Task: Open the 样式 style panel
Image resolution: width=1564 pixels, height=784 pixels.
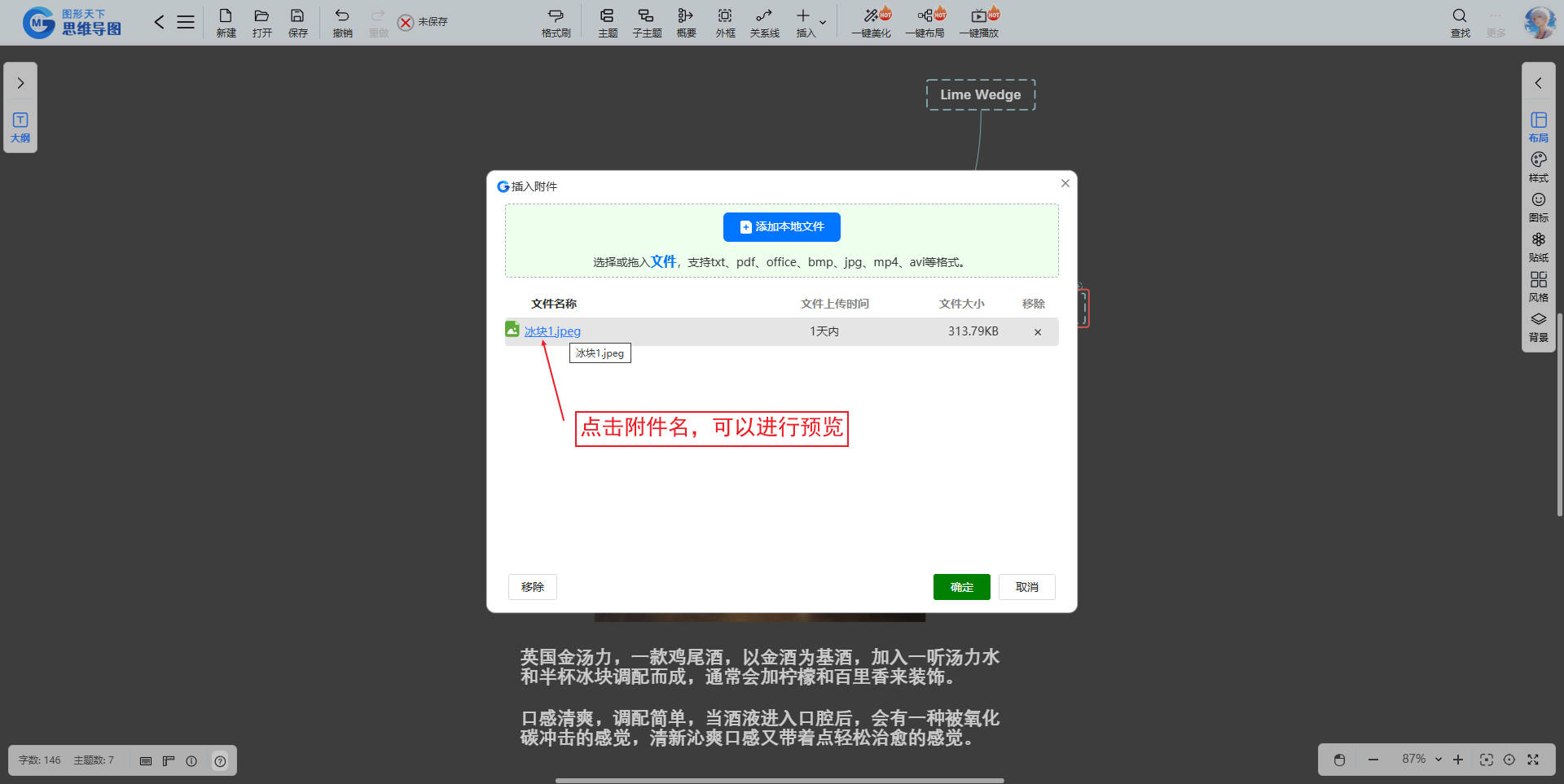Action: [x=1538, y=167]
